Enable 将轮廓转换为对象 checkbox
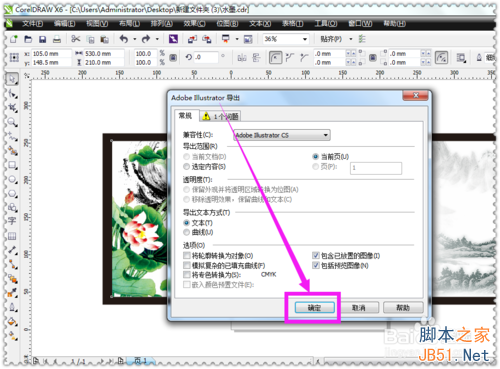This screenshot has width=500, height=369. tap(187, 256)
